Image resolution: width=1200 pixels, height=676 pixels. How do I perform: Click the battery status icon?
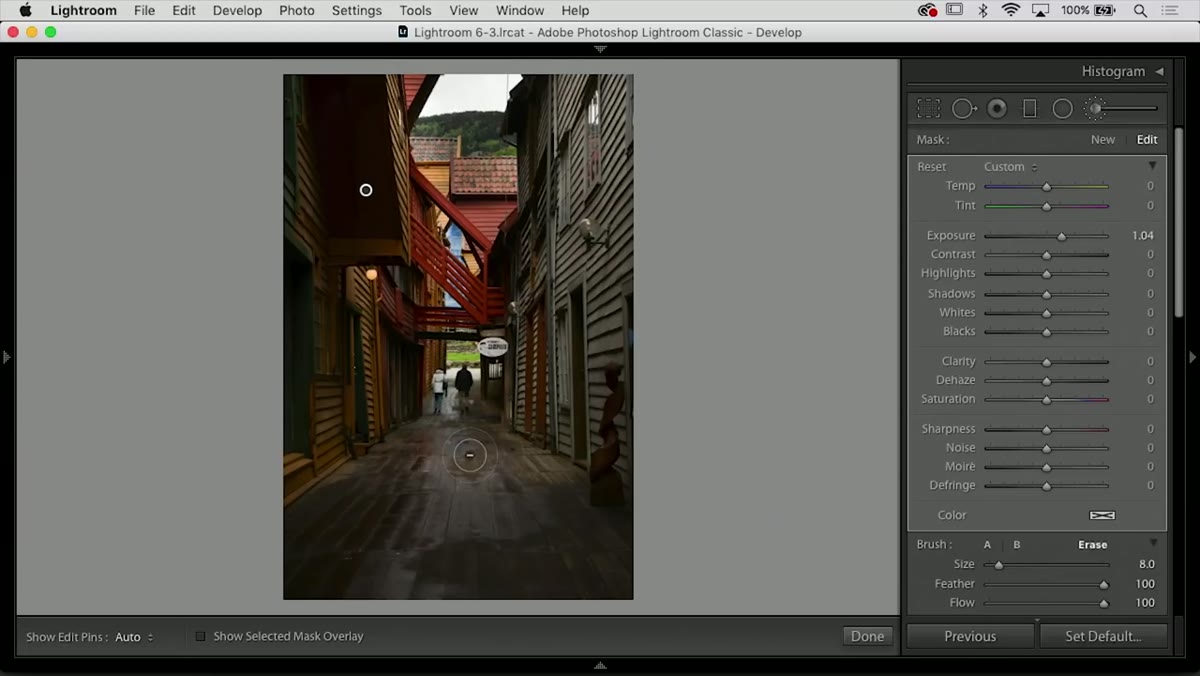(1105, 10)
